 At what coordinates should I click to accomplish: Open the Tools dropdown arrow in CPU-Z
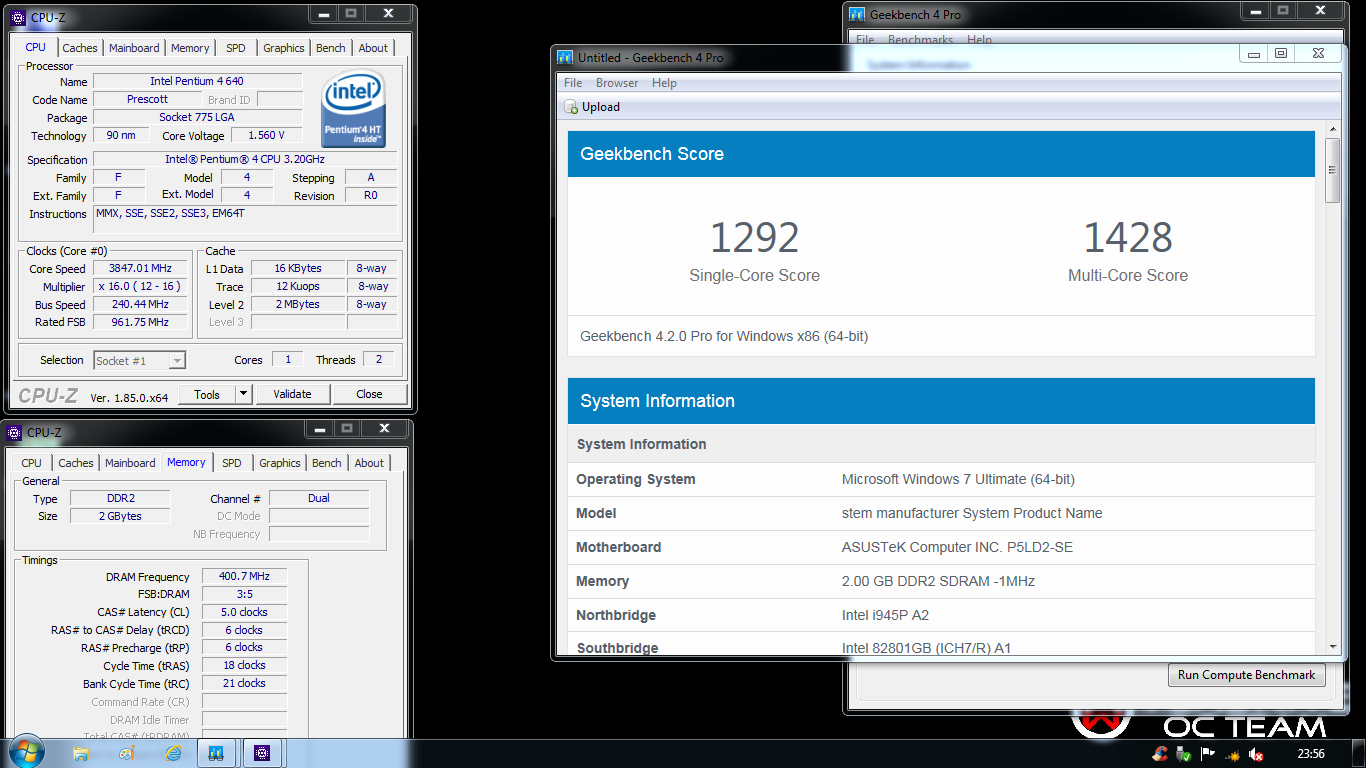[x=243, y=394]
